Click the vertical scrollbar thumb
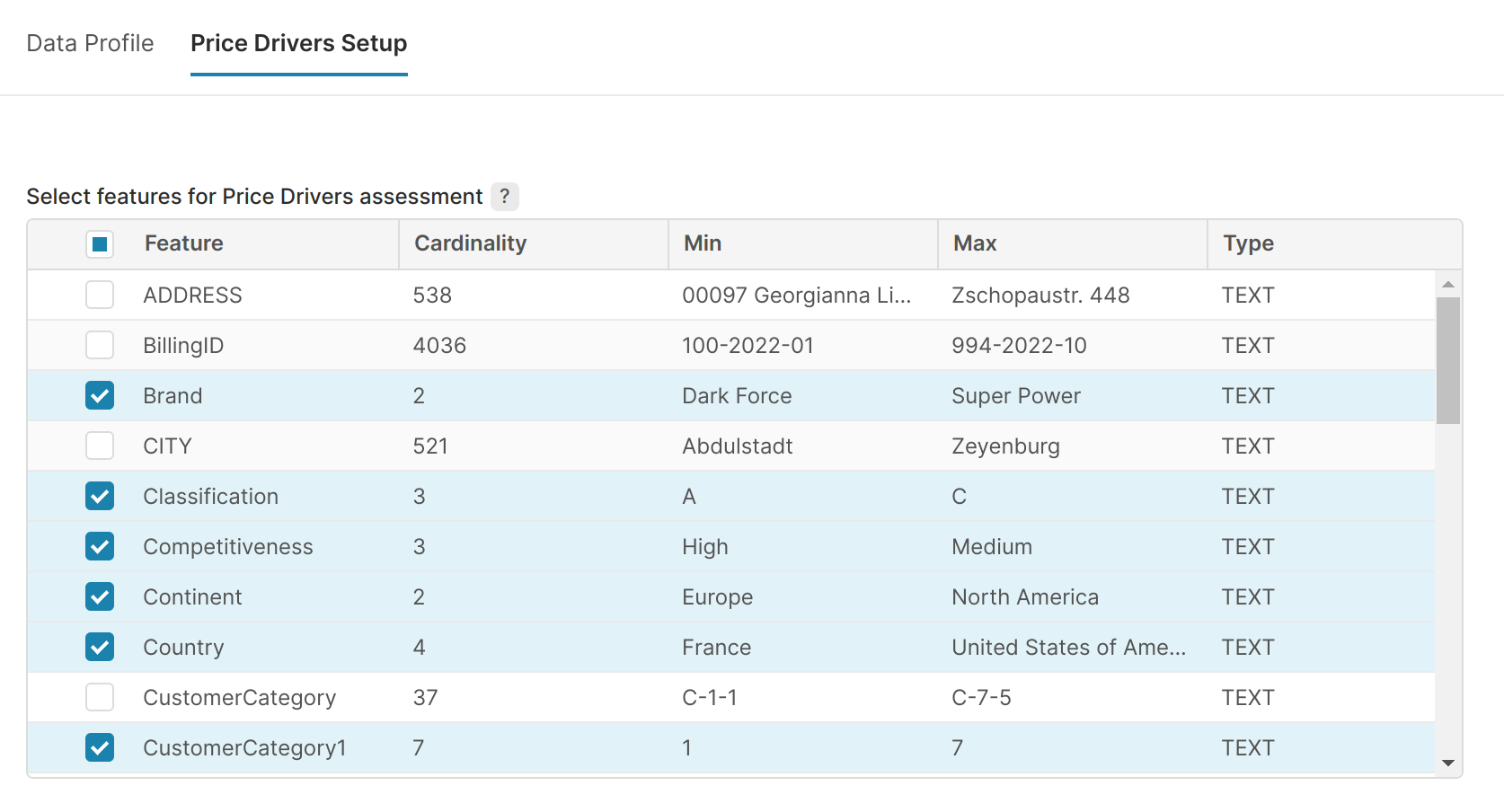Screen dimensions: 1504x812 (1447, 359)
